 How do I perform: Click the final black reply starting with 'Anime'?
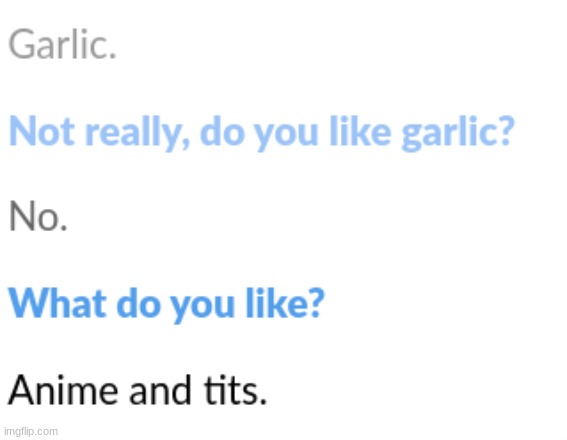click(x=137, y=390)
